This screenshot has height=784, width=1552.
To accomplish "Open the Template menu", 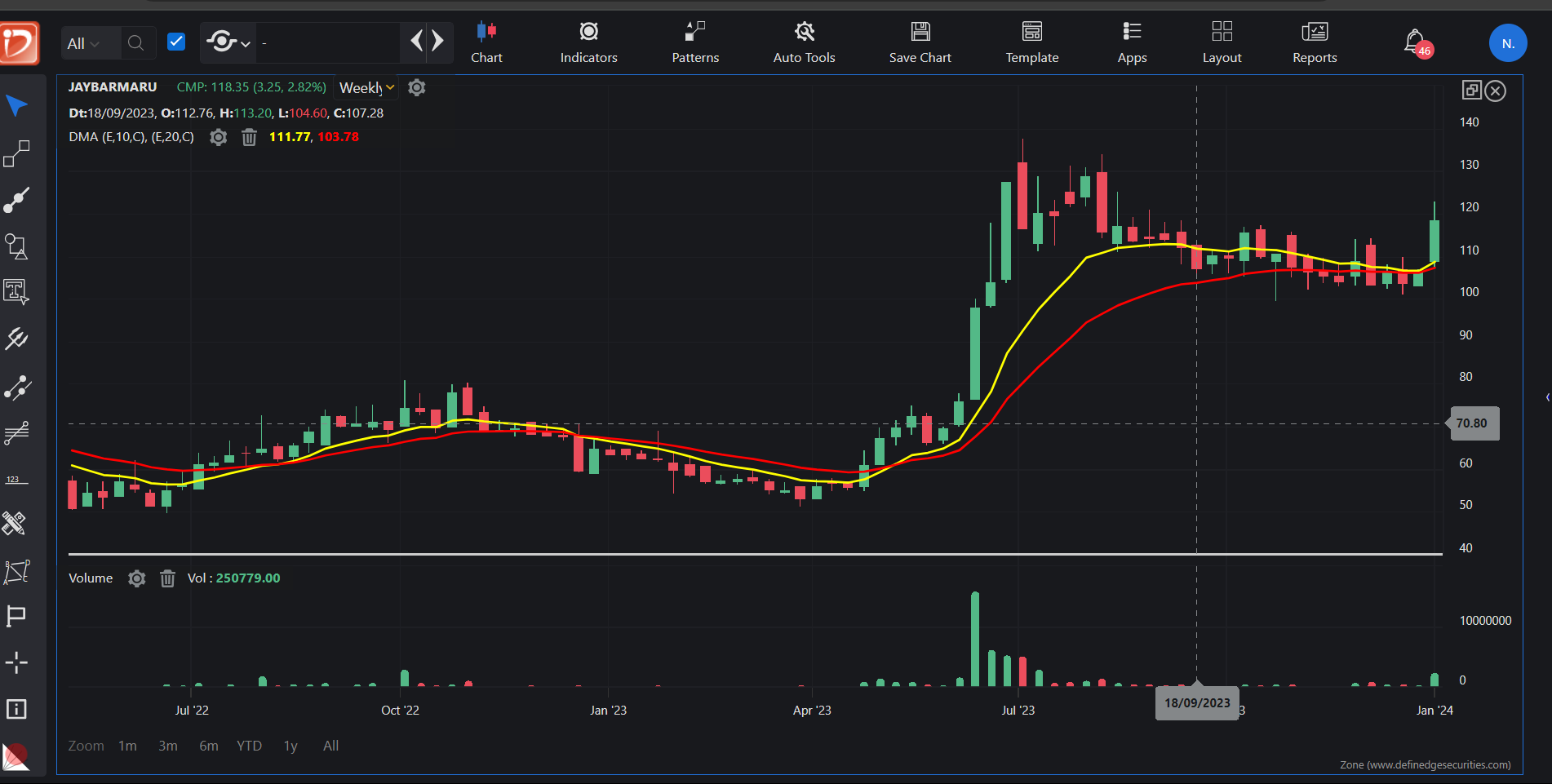I will pyautogui.click(x=1031, y=42).
